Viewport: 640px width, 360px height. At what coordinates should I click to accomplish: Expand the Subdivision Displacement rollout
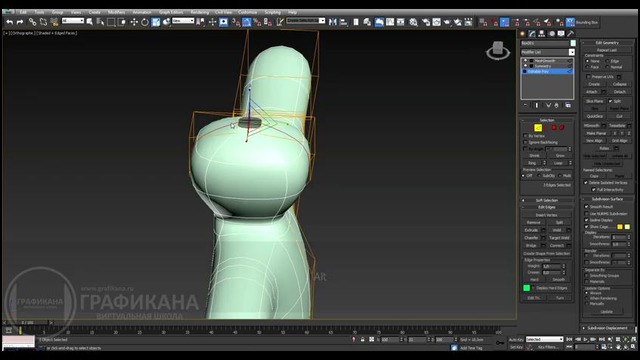click(607, 328)
